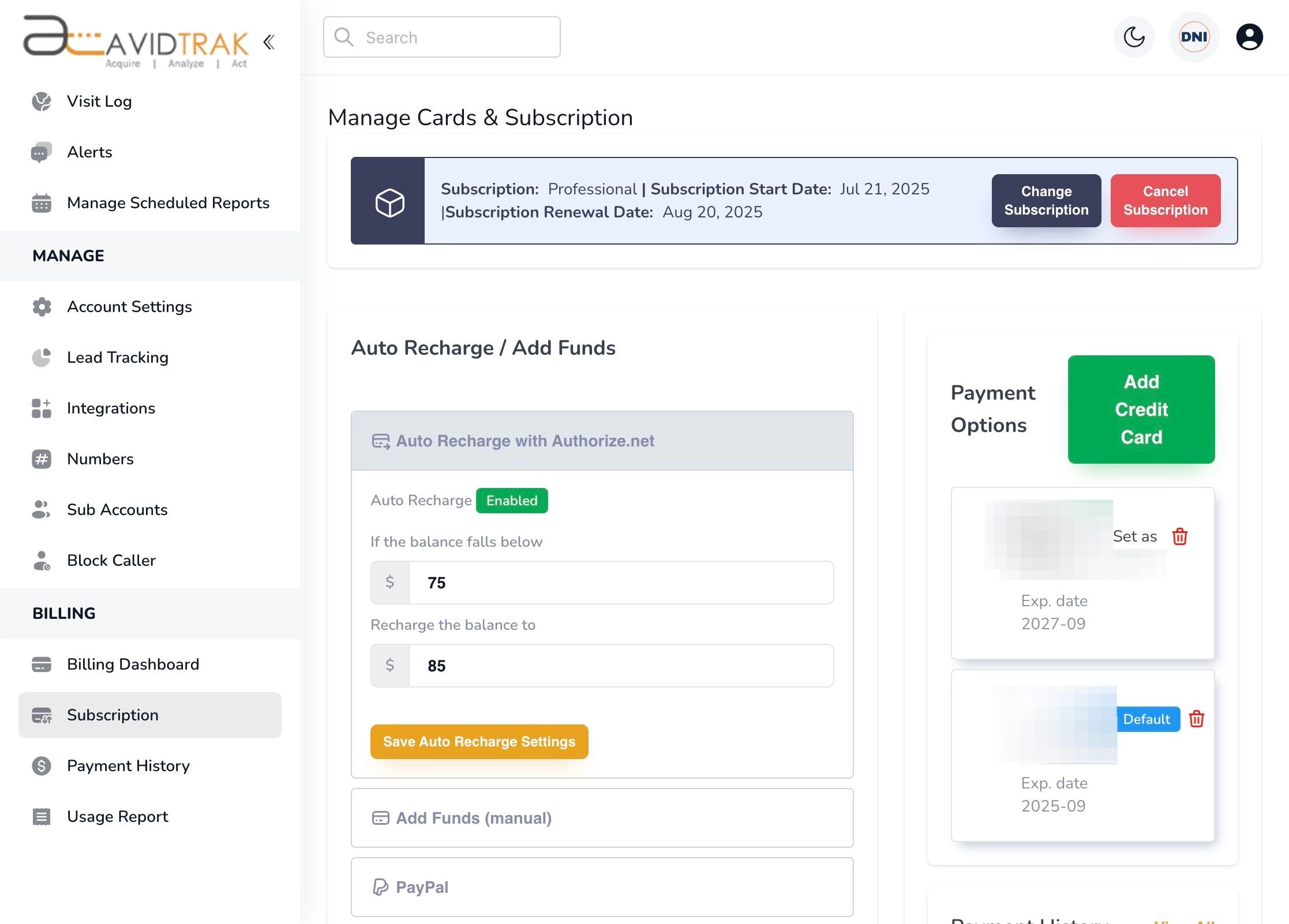Set the top card as default payment
This screenshot has height=924, width=1289.
tap(1134, 536)
